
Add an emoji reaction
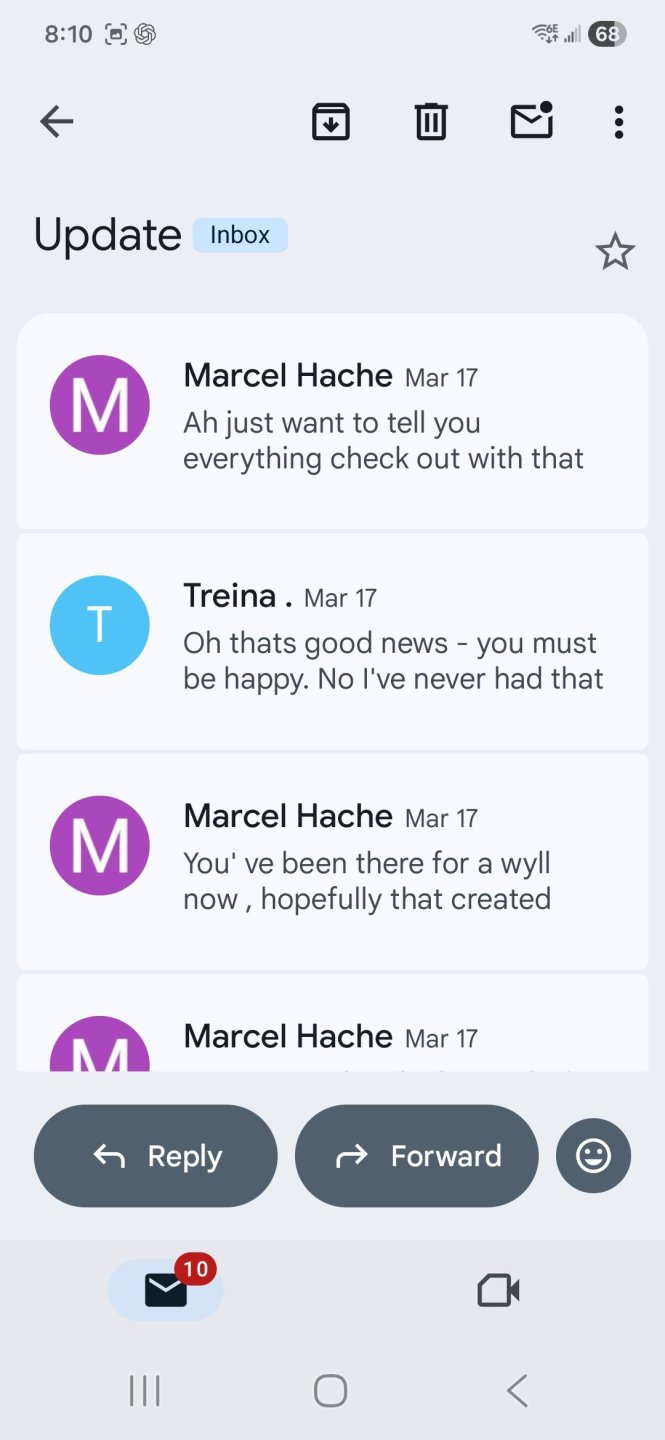pos(593,1156)
